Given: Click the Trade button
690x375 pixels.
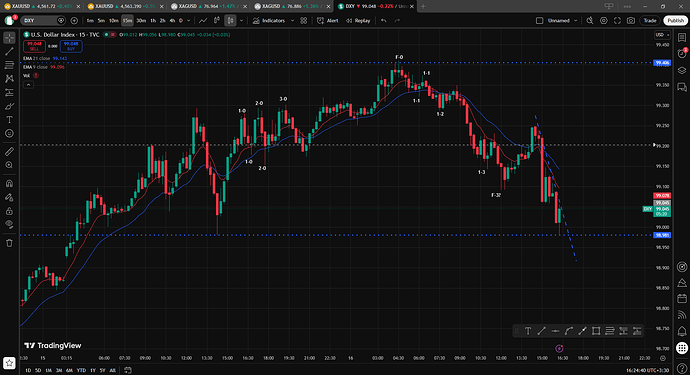Looking at the screenshot, I should 650,21.
